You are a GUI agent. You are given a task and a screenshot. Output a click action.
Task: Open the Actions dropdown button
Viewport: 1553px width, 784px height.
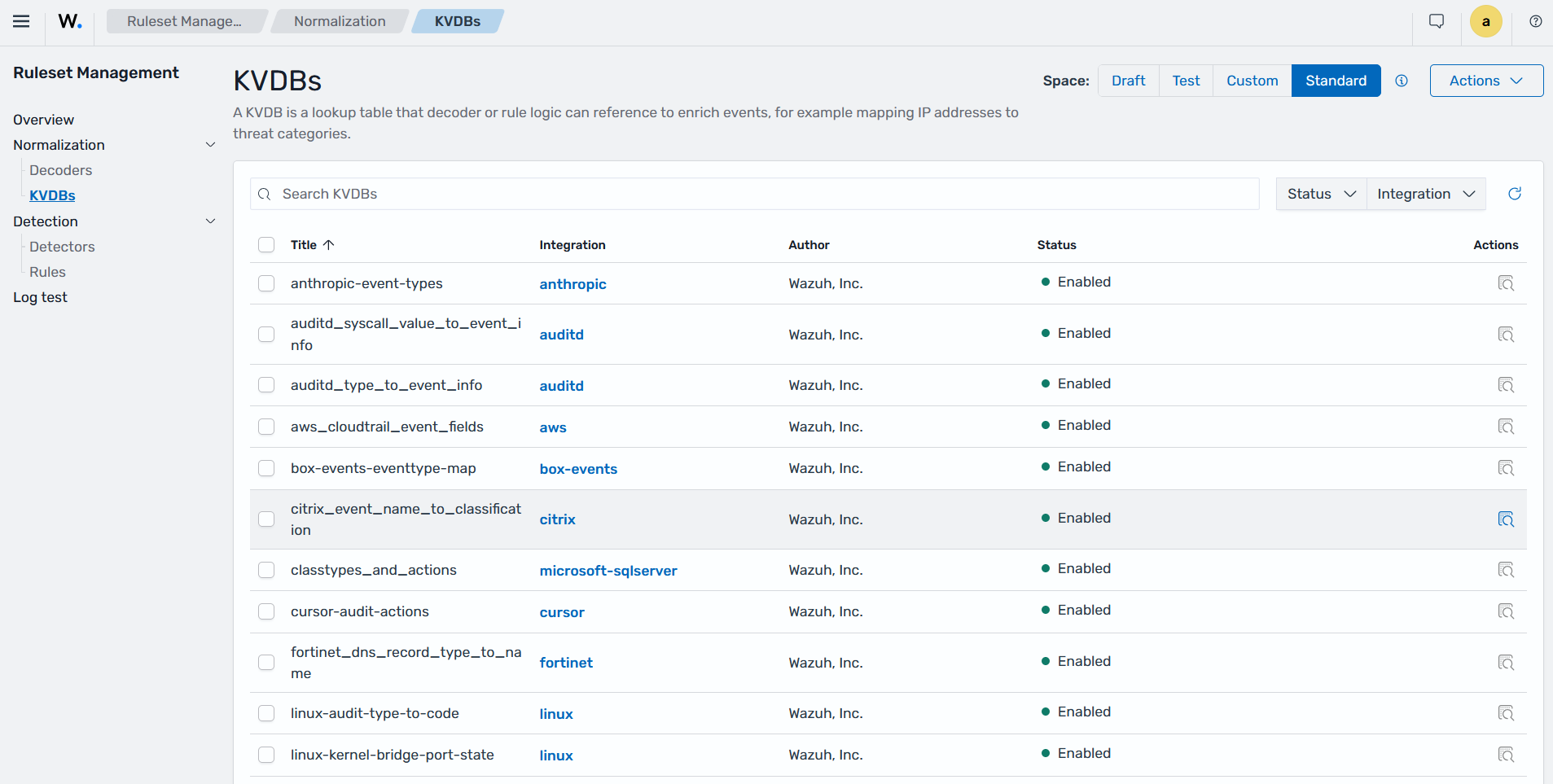[x=1486, y=81]
